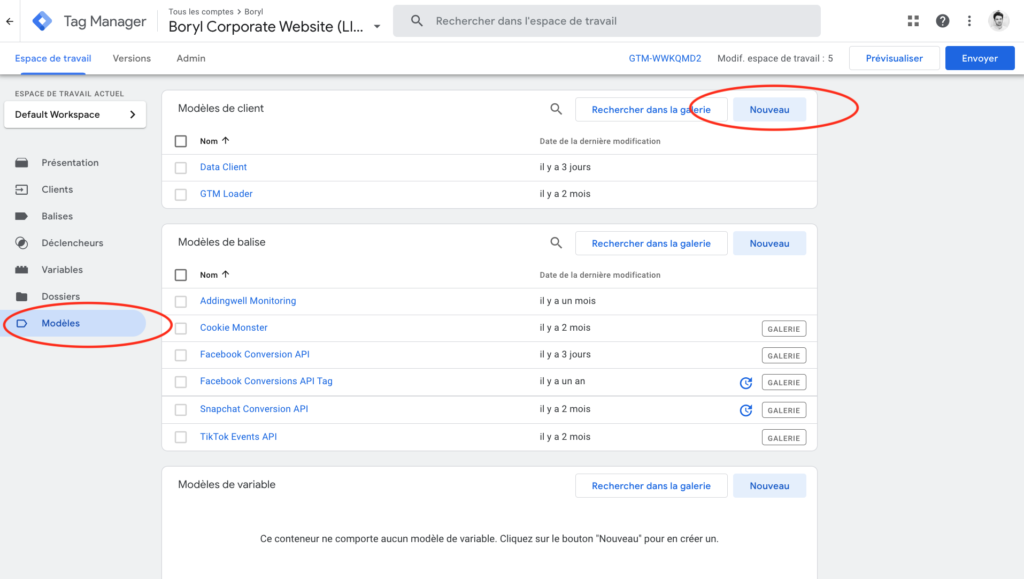The height and width of the screenshot is (579, 1024).
Task: Expand the Default Workspace selector
Action: point(75,114)
